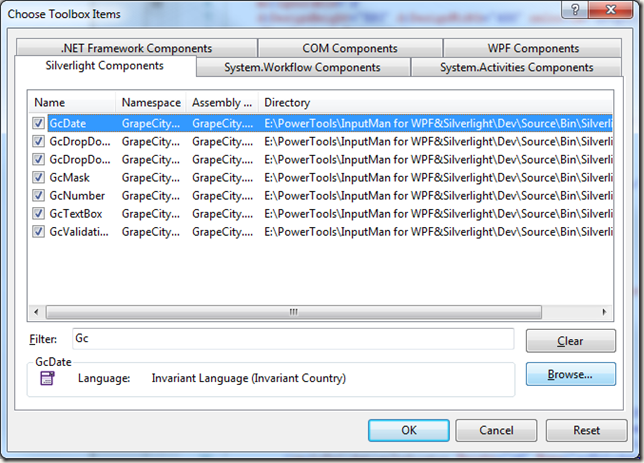
Task: Switch to the WPF Components tab
Action: coord(533,48)
